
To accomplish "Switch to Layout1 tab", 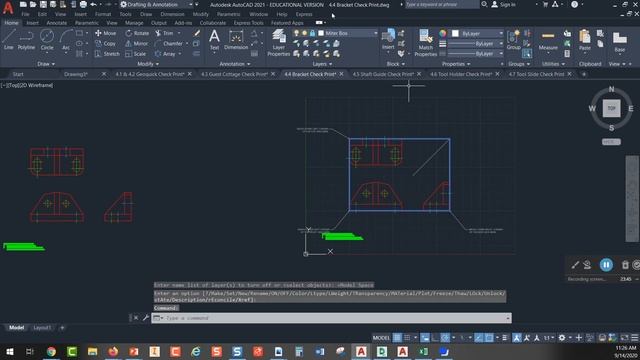I will click(x=42, y=328).
